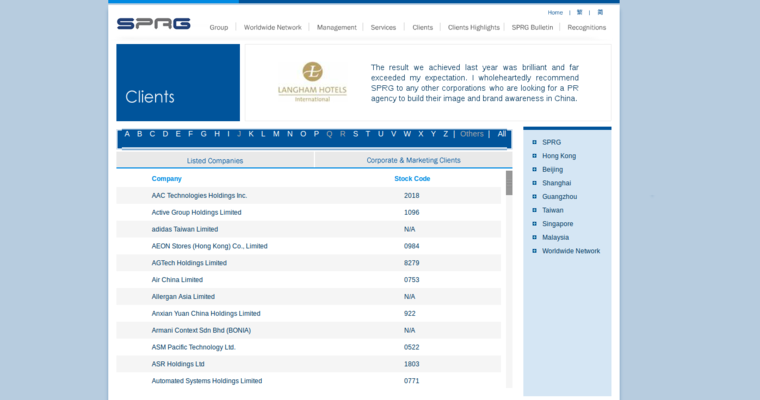Select adidas Taiwan Limited row

(309, 229)
